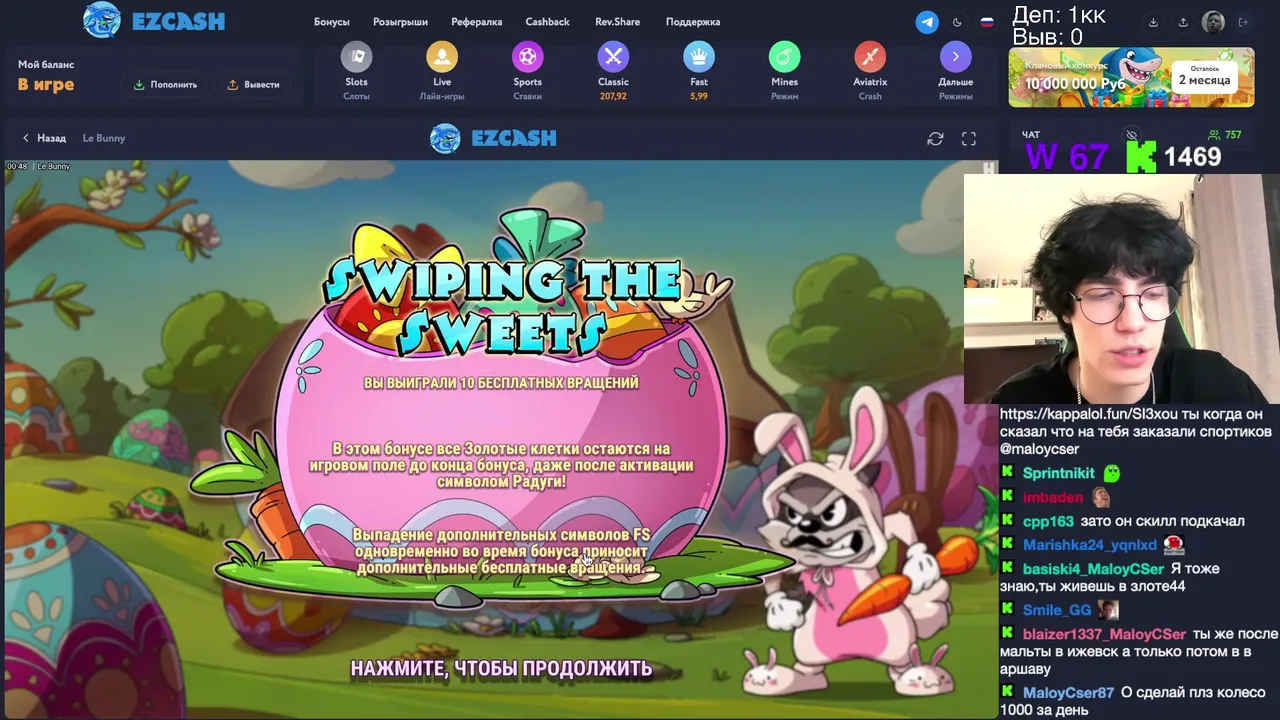Open the user profile avatar
This screenshot has width=1280, height=720.
(x=1213, y=22)
